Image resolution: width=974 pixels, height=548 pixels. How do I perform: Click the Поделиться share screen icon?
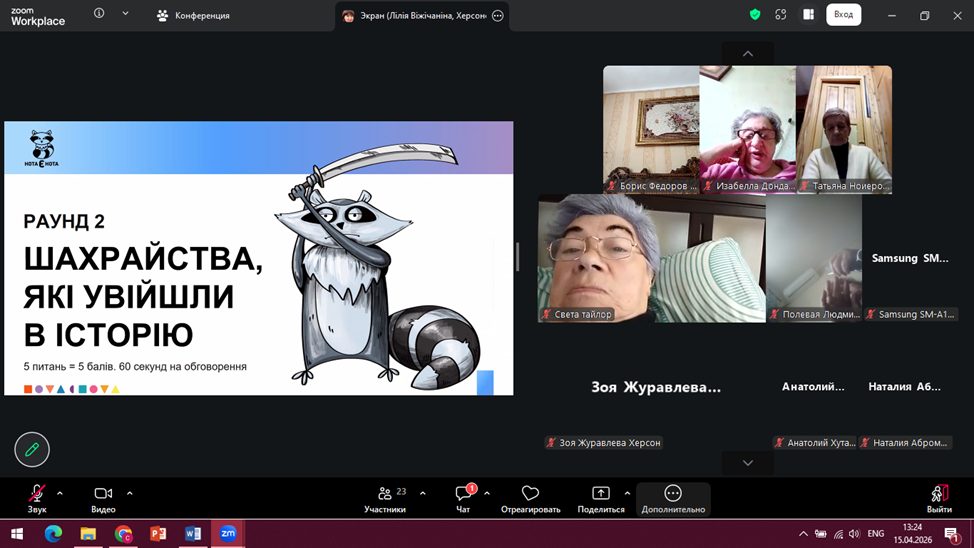[x=600, y=494]
